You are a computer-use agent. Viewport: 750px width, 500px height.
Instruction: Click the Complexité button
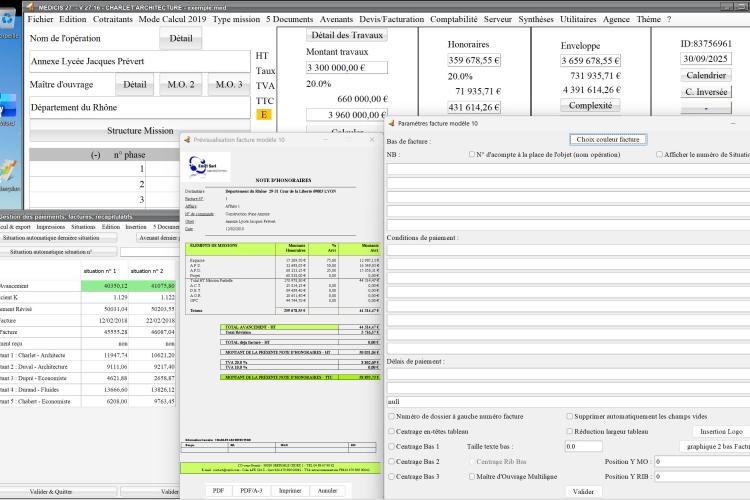coord(590,105)
